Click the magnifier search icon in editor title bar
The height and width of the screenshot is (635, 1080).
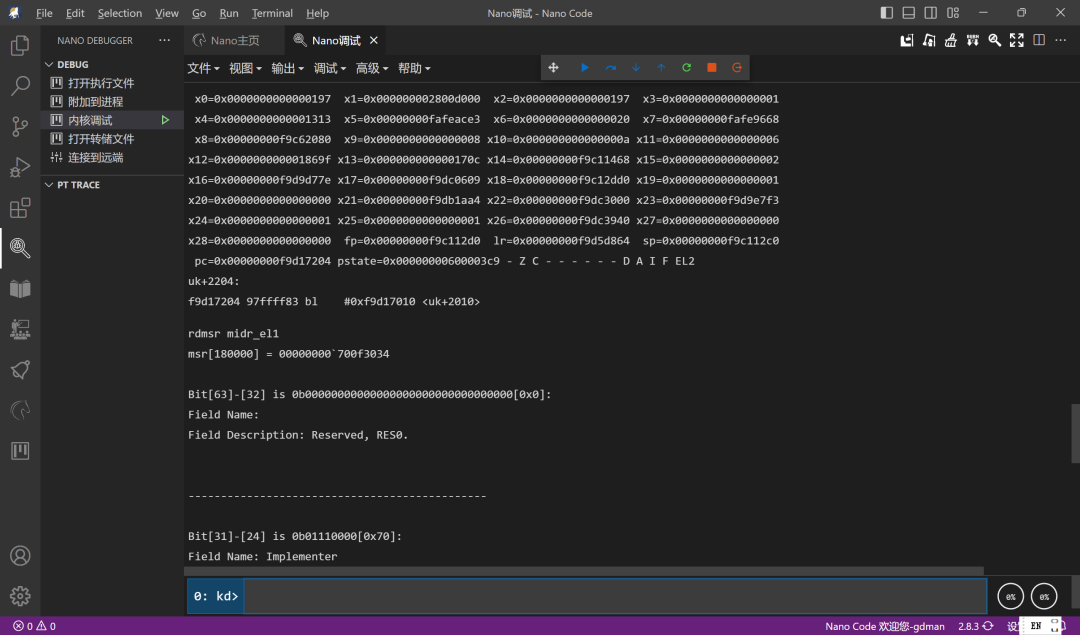(x=995, y=41)
